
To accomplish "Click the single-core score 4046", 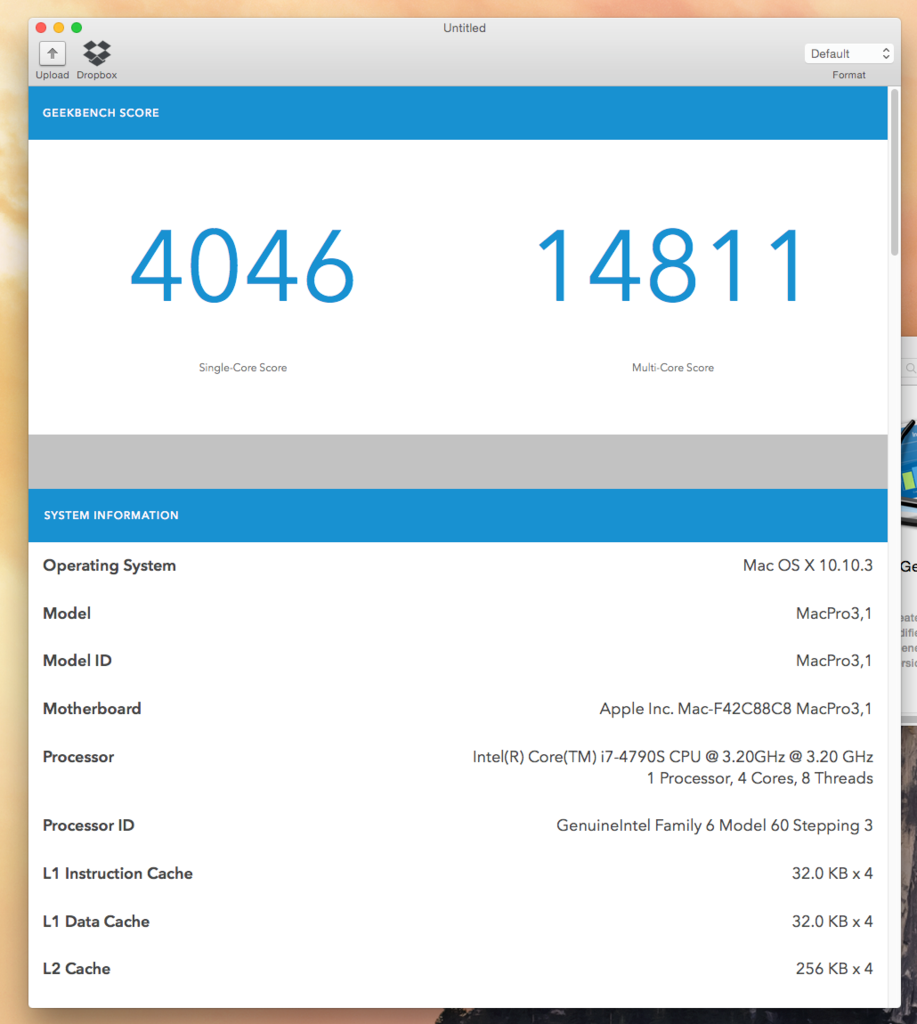I will point(242,265).
